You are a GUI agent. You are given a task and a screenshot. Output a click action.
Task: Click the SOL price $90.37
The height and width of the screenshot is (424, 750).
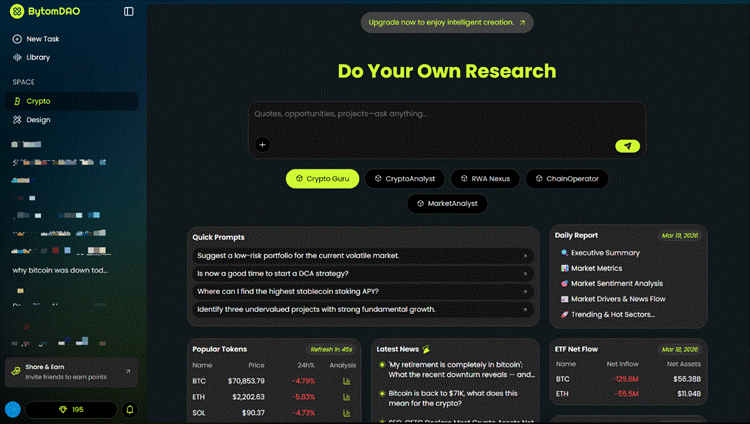[x=253, y=413]
